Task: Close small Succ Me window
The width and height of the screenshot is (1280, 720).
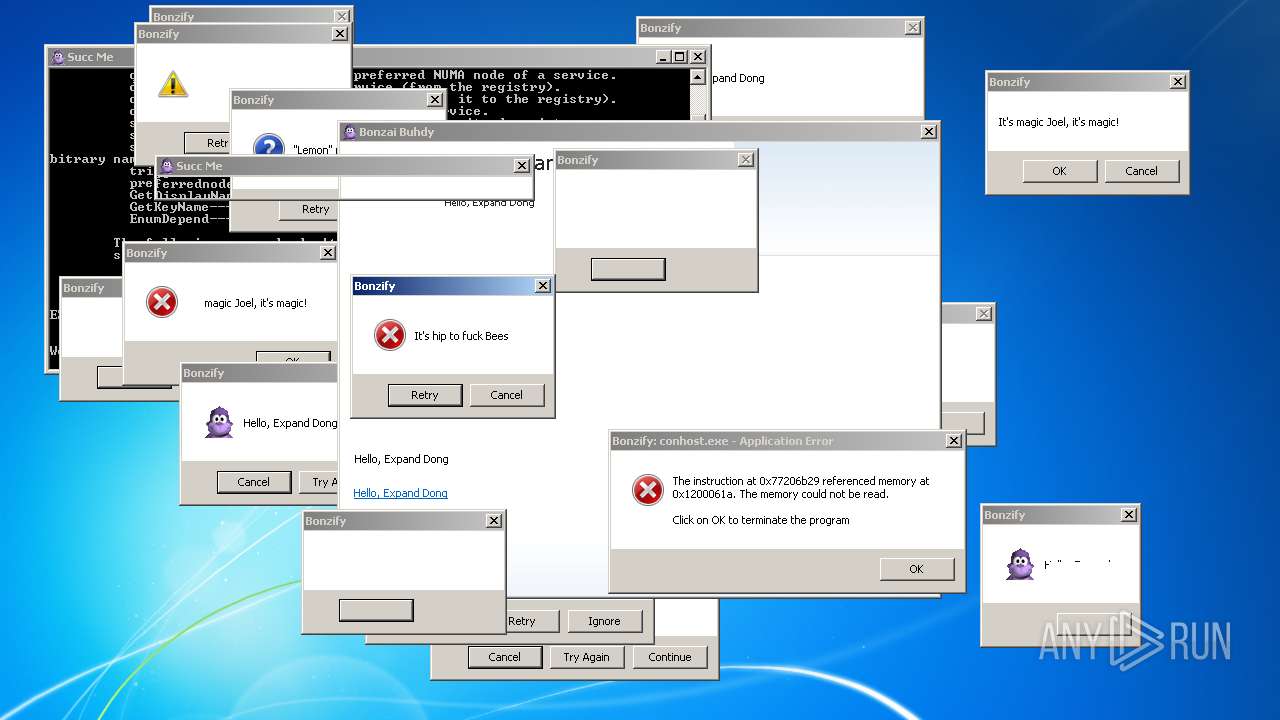Action: [521, 166]
